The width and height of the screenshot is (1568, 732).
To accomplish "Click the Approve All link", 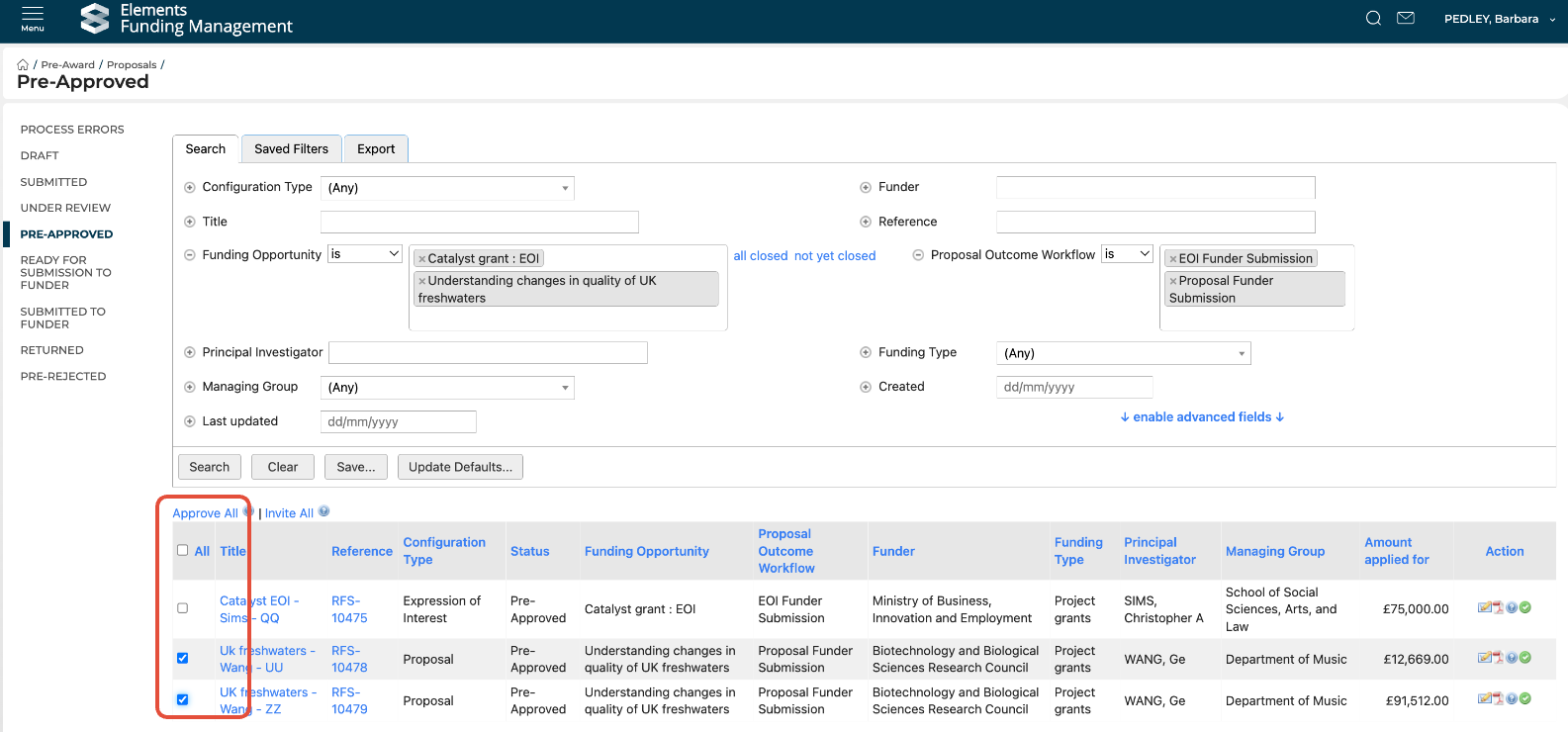I will point(205,513).
